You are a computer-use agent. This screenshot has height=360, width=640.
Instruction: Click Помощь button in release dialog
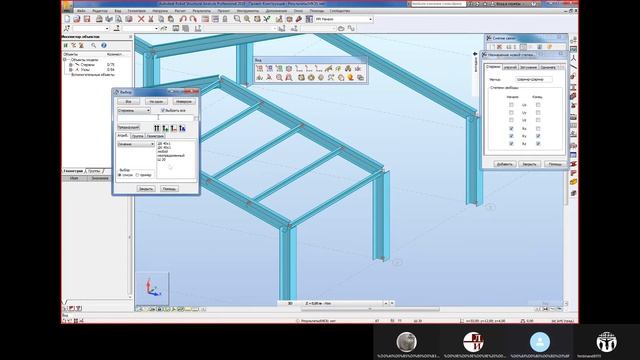click(x=555, y=164)
